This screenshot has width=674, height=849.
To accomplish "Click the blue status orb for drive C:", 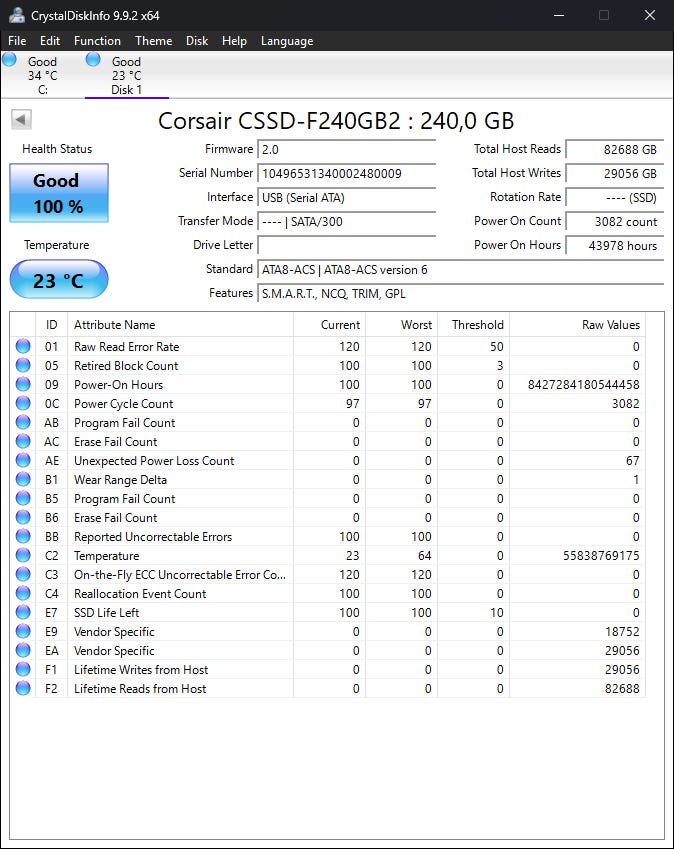I will pos(10,59).
